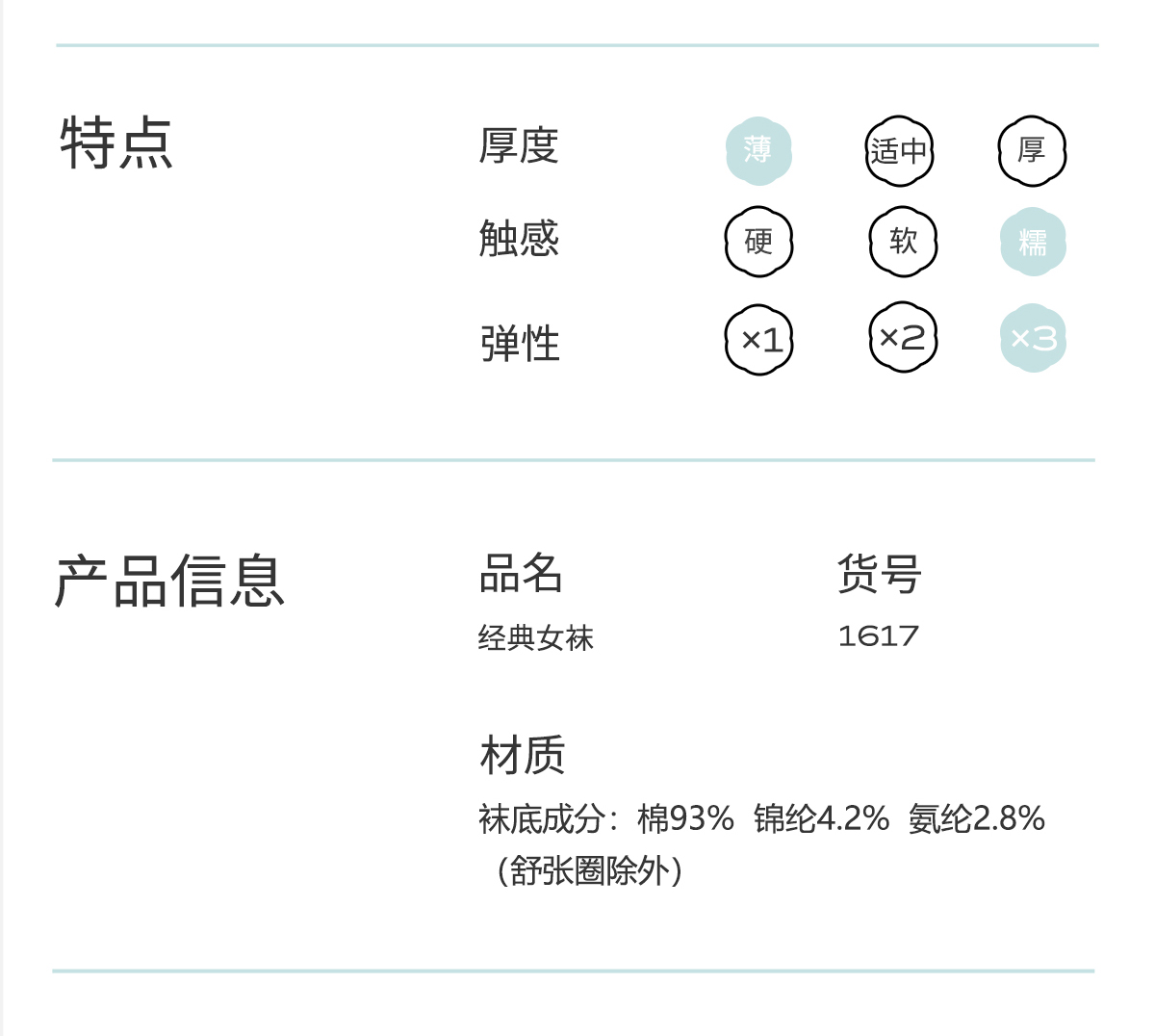
Task: Select the 适中 thickness badge
Action: pos(899,151)
